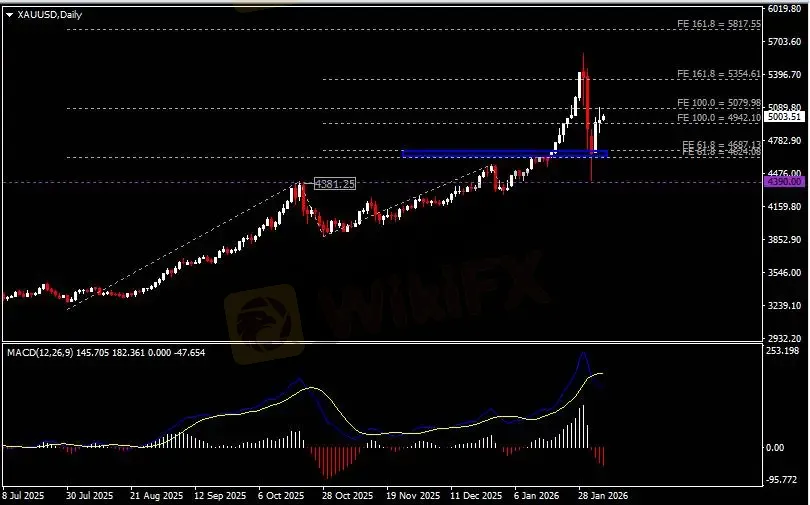Click the 5396.70 price axis value
810x505 pixels.
pos(784,75)
